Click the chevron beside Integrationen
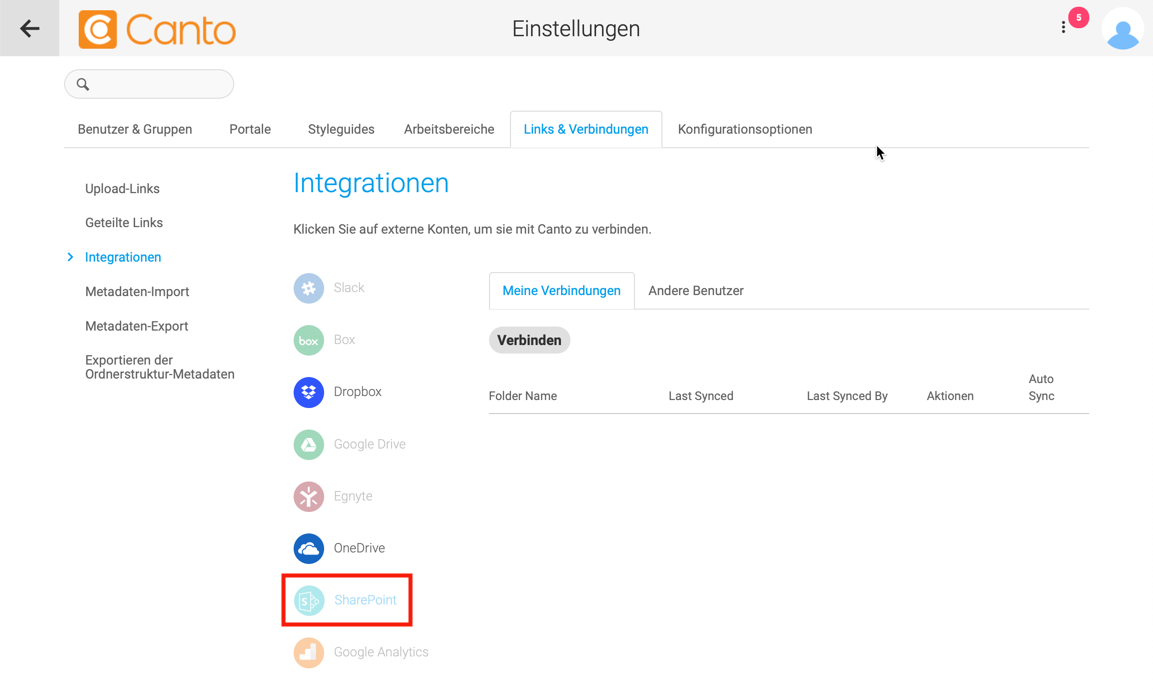 (x=70, y=257)
